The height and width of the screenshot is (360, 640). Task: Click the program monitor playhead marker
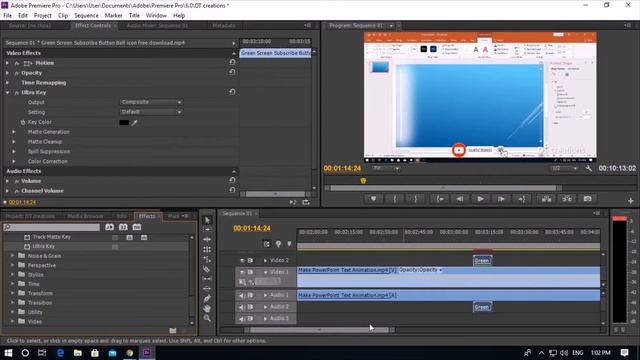363,180
